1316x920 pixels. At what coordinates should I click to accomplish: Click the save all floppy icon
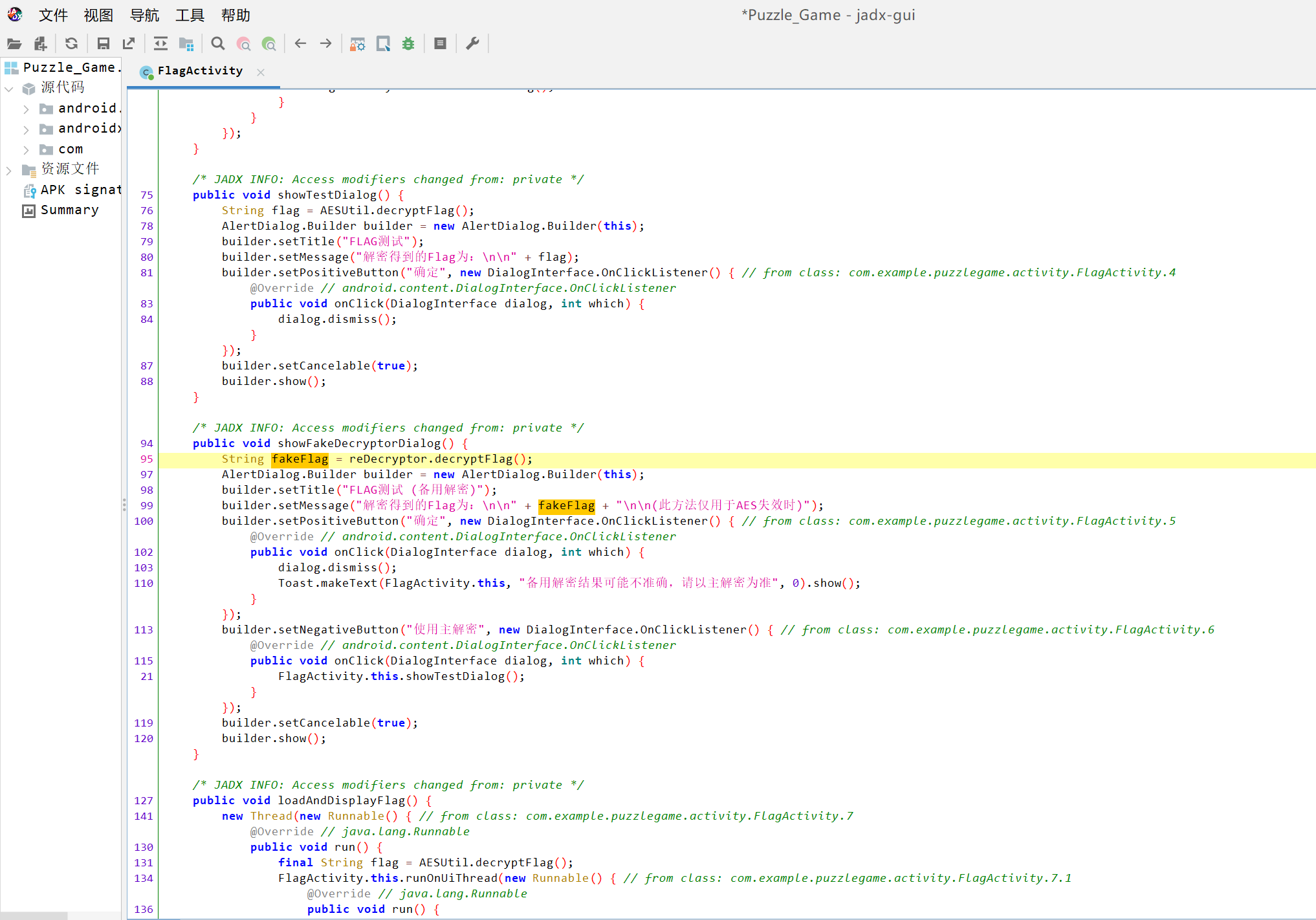(103, 44)
